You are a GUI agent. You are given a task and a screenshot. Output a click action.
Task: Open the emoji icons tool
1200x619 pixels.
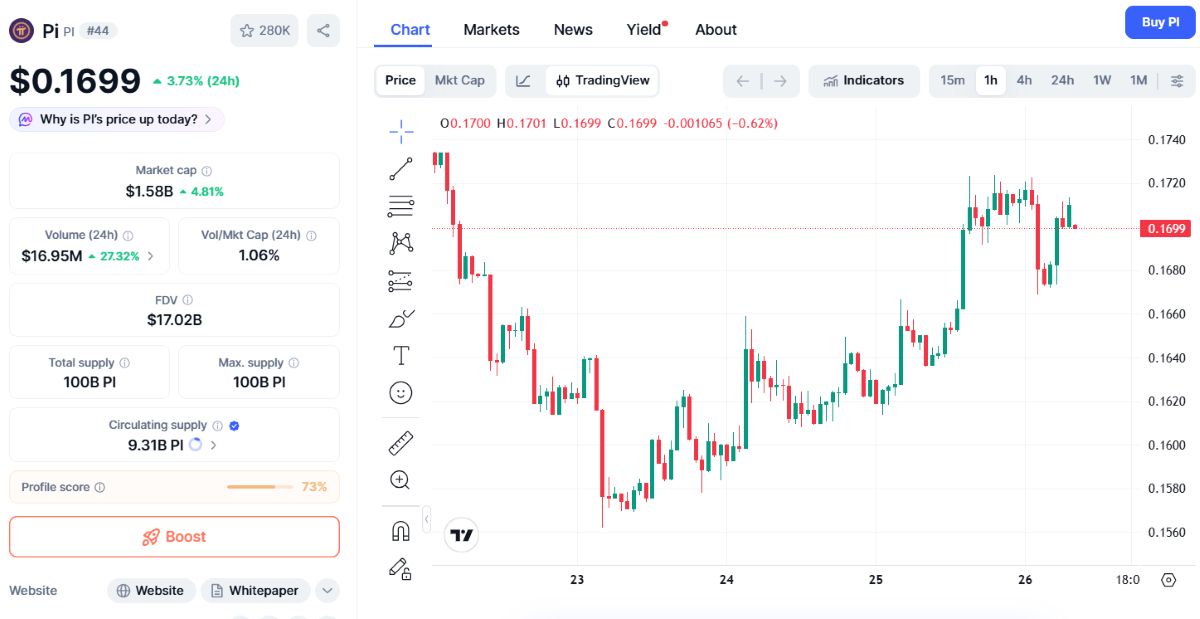[x=401, y=393]
